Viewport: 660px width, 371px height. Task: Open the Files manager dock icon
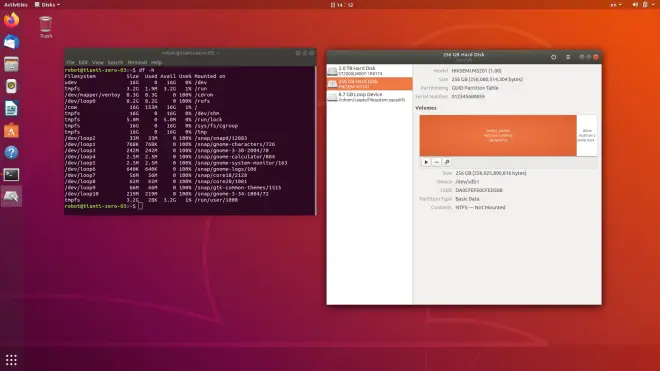tap(11, 64)
